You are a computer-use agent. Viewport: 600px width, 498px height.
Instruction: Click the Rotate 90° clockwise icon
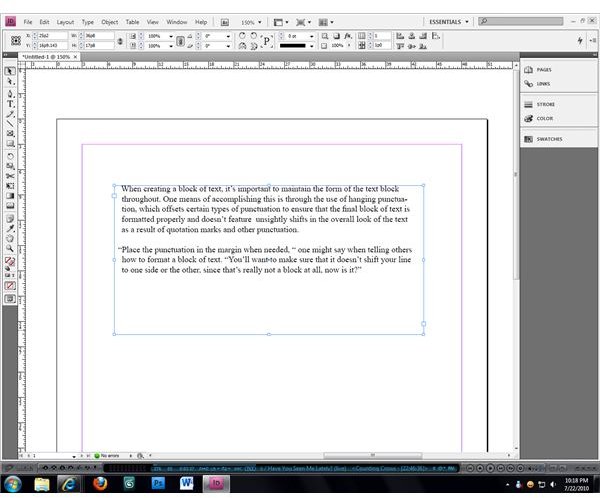tap(242, 36)
